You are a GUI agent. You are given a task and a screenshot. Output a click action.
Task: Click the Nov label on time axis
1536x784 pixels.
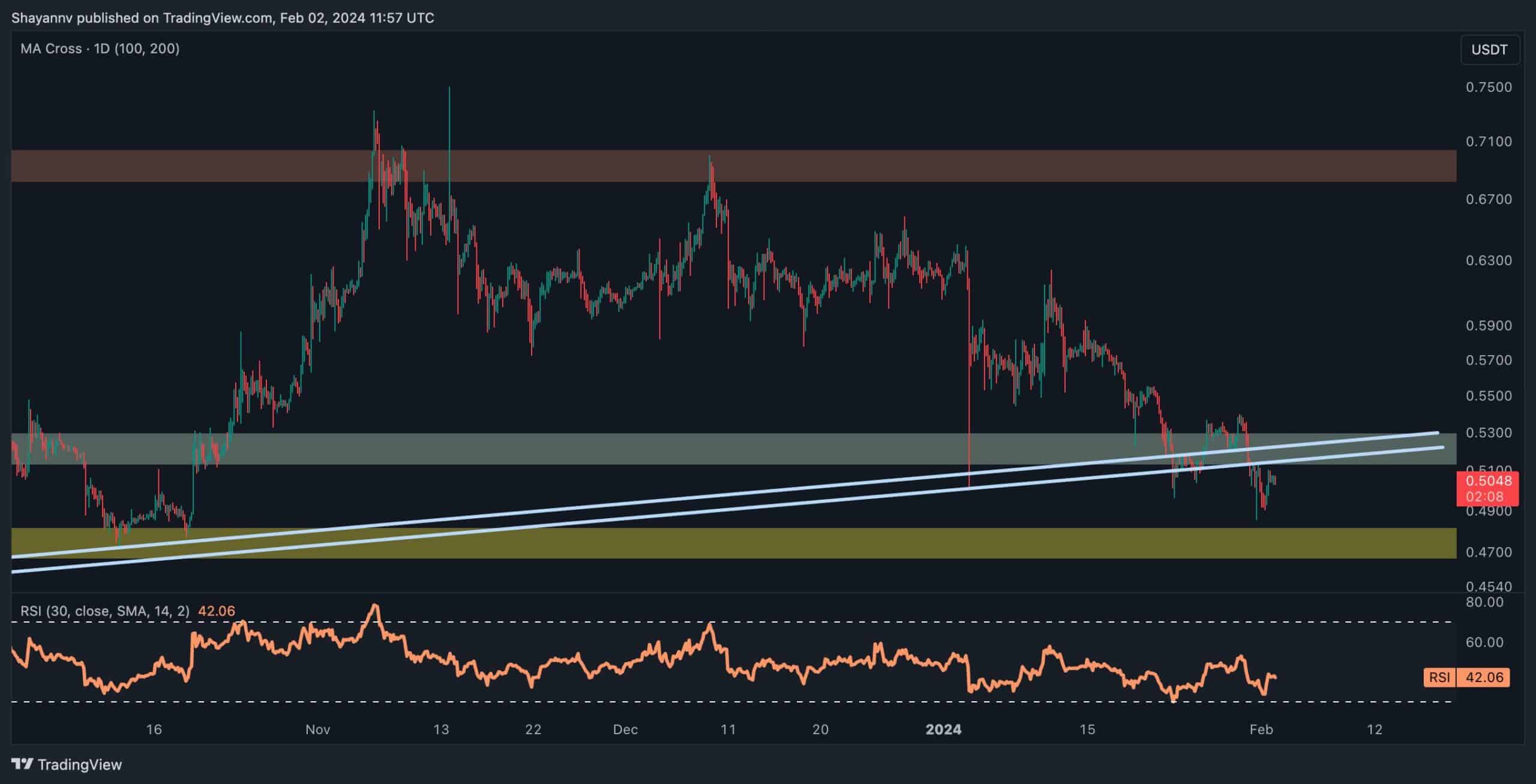click(x=317, y=729)
